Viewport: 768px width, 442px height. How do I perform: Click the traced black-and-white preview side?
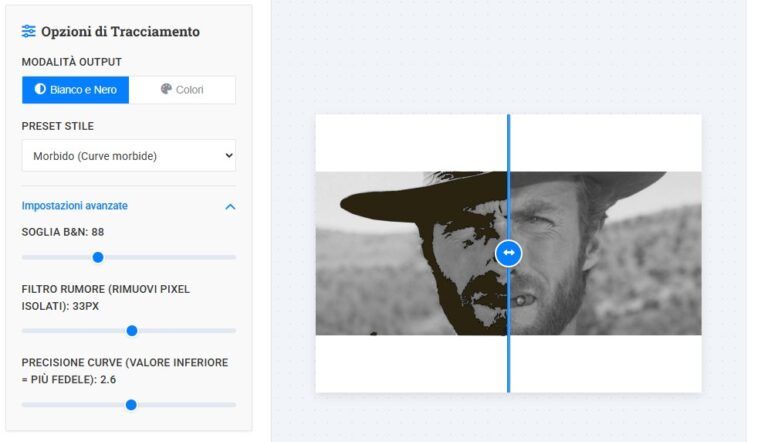[411, 253]
